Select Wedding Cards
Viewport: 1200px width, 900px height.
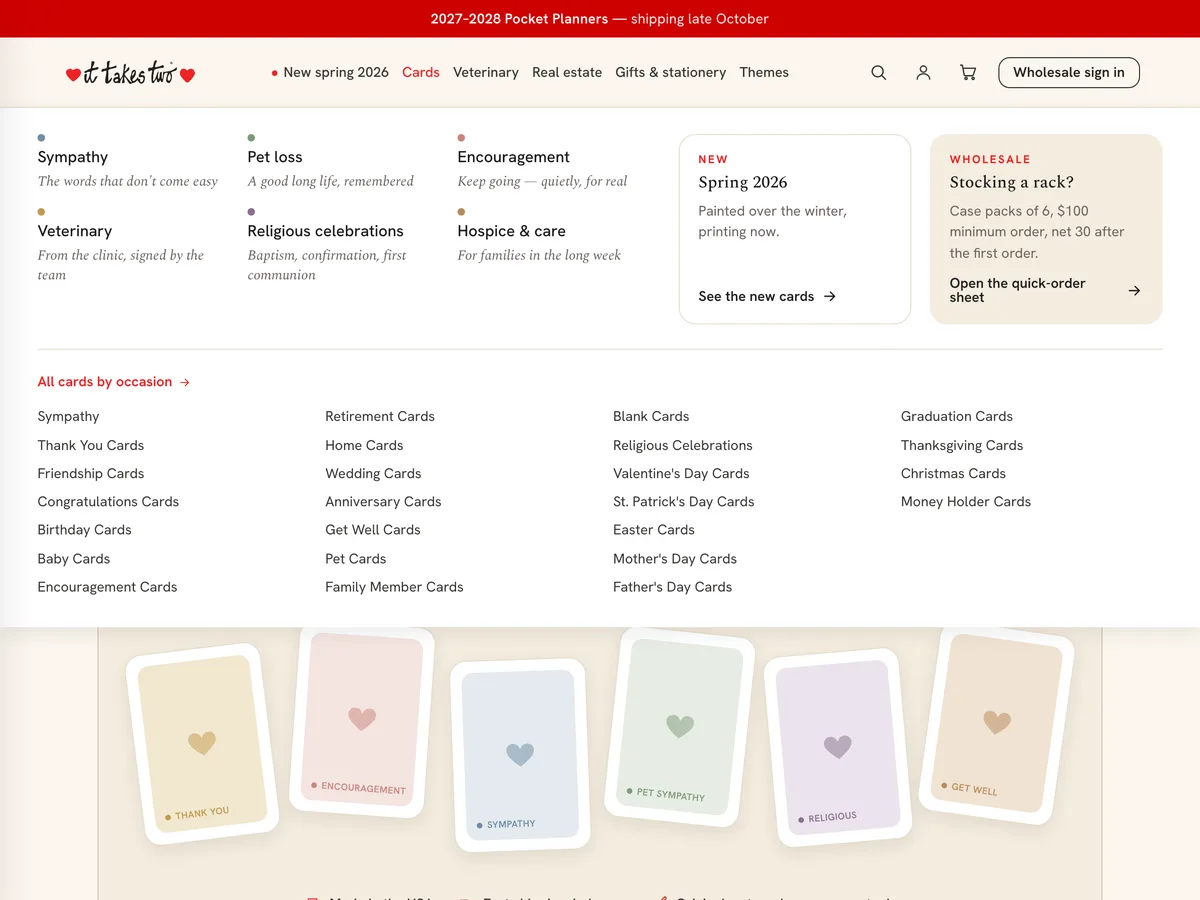point(373,473)
